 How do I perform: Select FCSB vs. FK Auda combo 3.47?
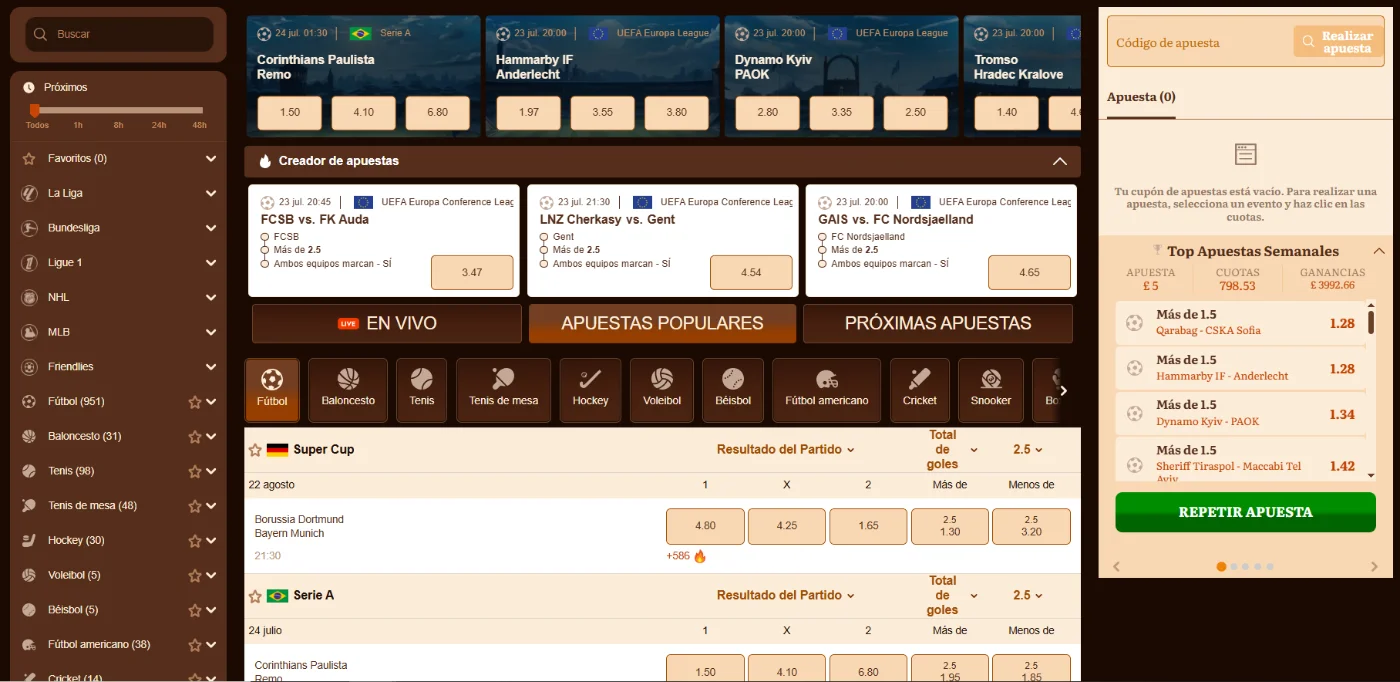point(472,272)
